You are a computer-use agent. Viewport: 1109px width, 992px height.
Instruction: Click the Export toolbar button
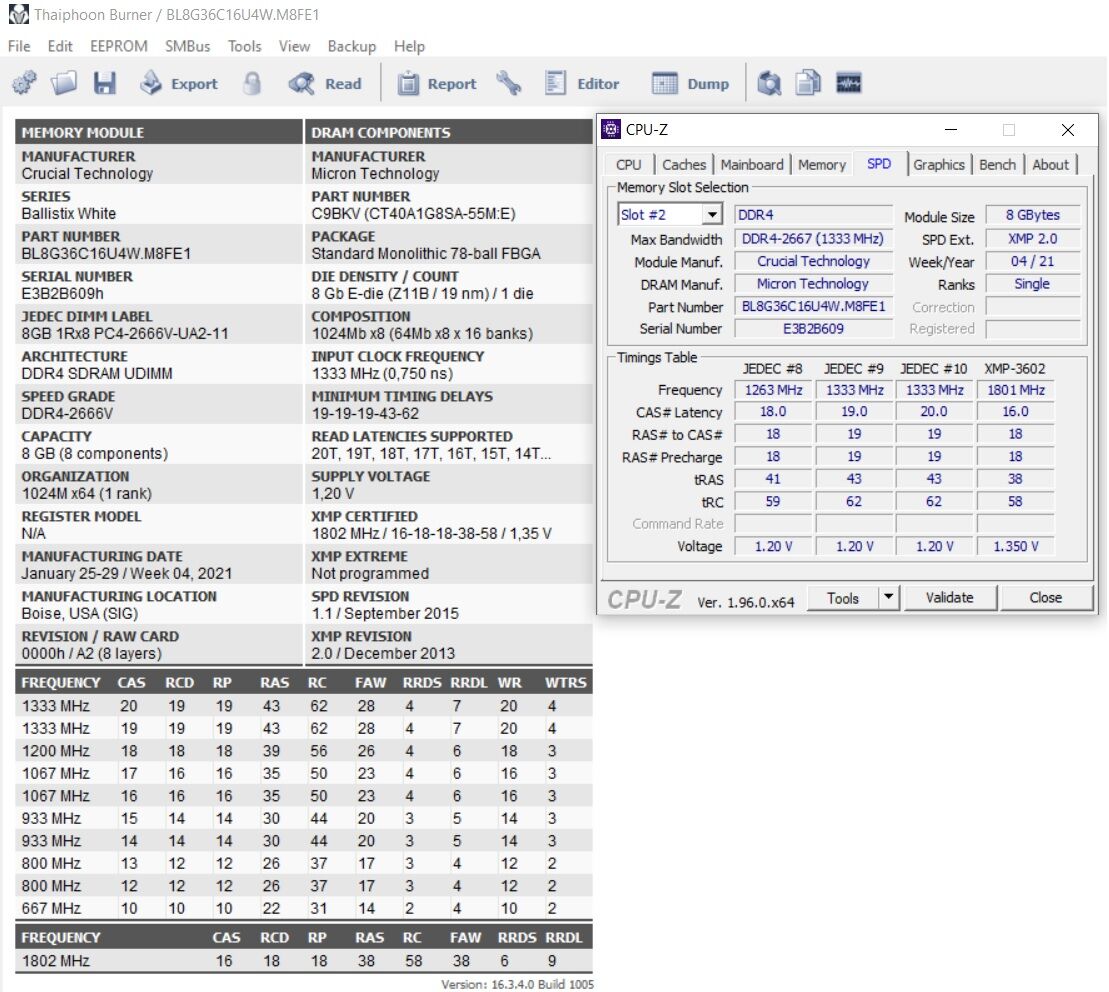coord(179,83)
